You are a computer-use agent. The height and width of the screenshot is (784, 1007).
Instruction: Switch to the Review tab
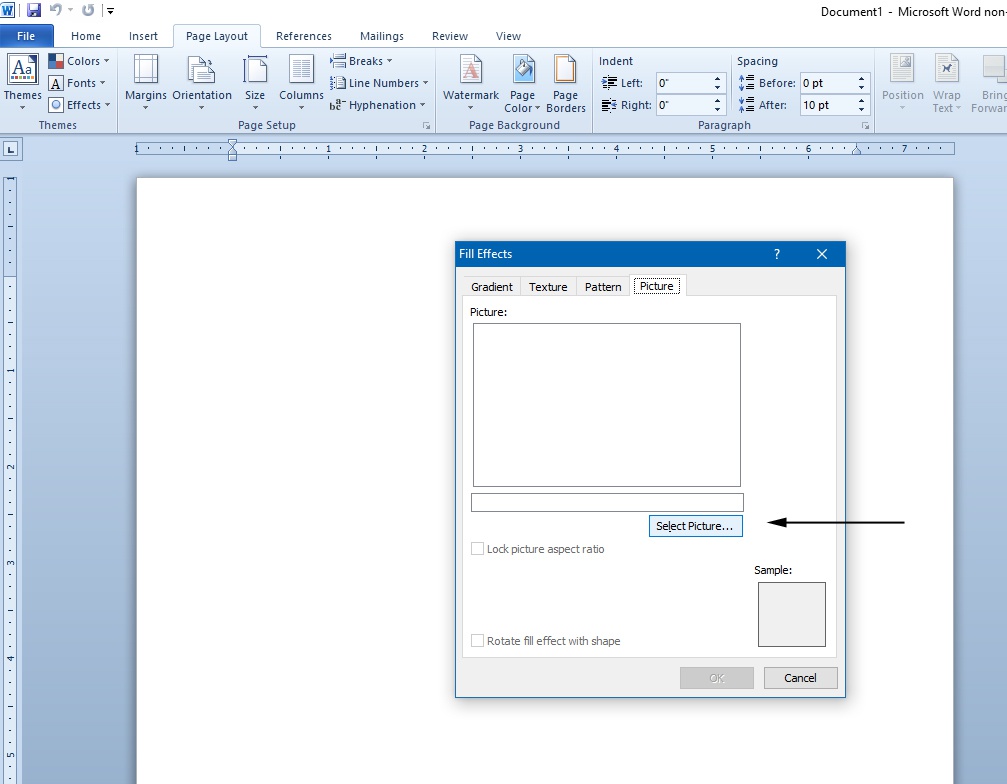tap(450, 36)
